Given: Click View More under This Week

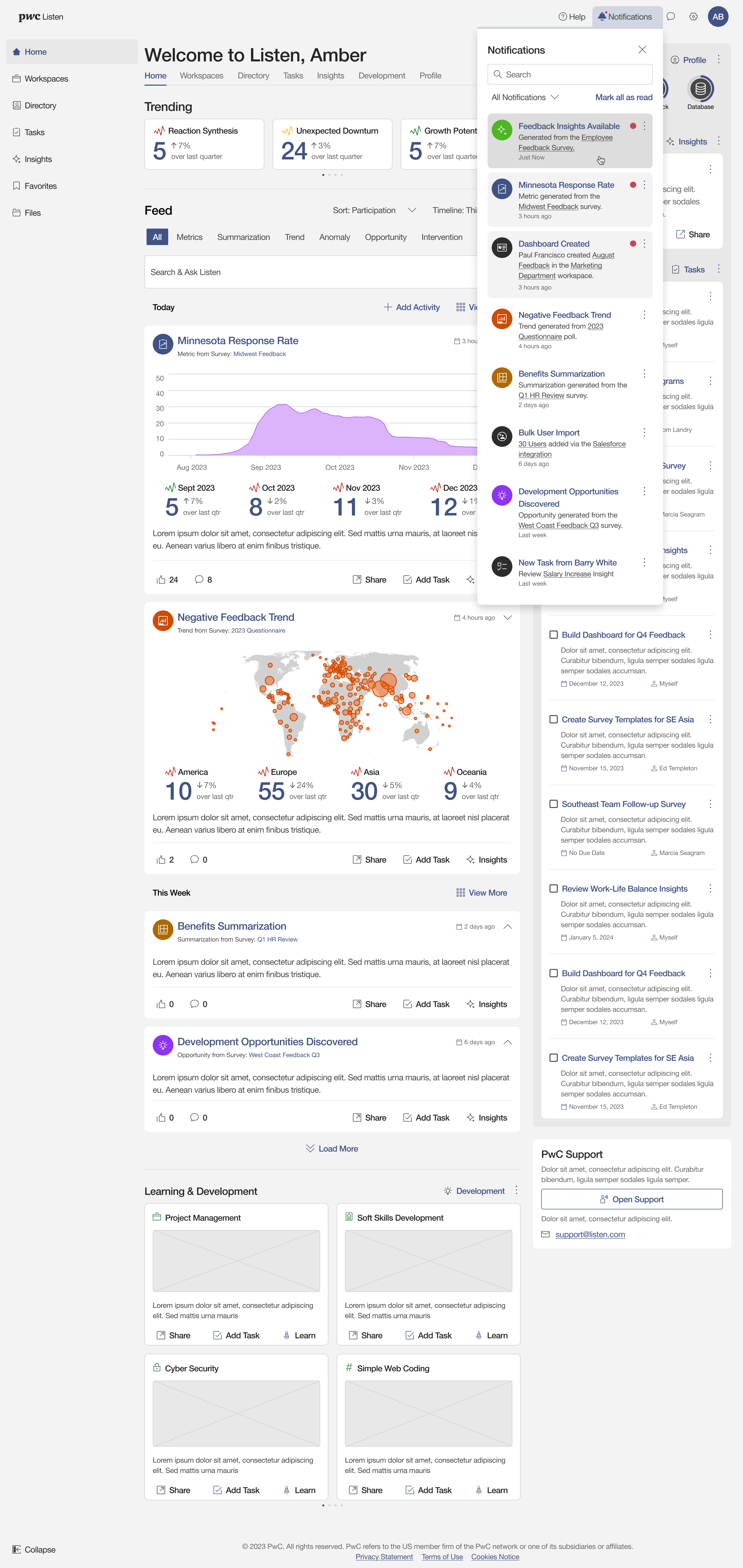Looking at the screenshot, I should click(481, 893).
